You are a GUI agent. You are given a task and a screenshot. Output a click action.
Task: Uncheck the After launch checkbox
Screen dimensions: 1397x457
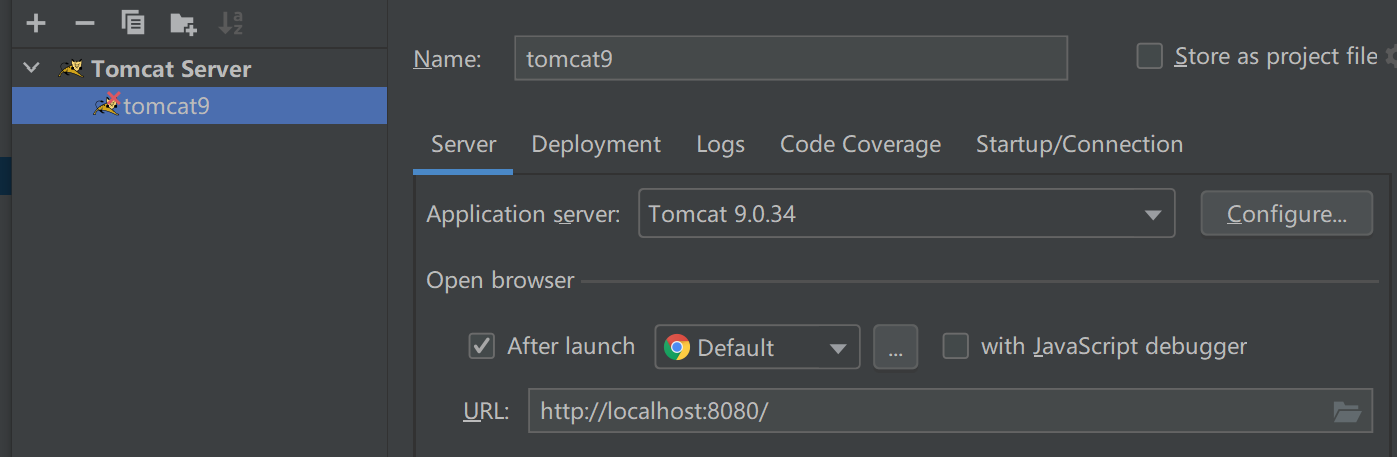482,347
